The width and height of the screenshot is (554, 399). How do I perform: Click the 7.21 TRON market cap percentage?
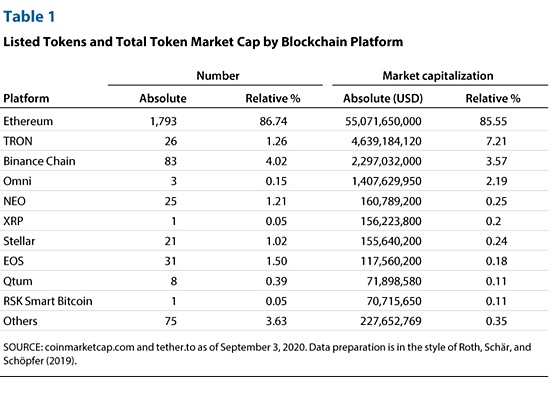[x=496, y=141]
